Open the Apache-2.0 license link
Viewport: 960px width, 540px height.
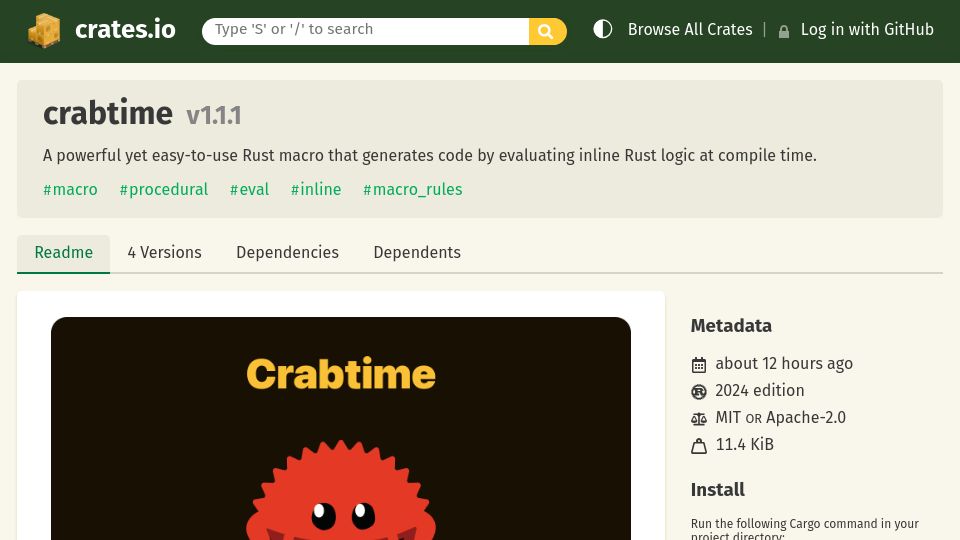(806, 418)
